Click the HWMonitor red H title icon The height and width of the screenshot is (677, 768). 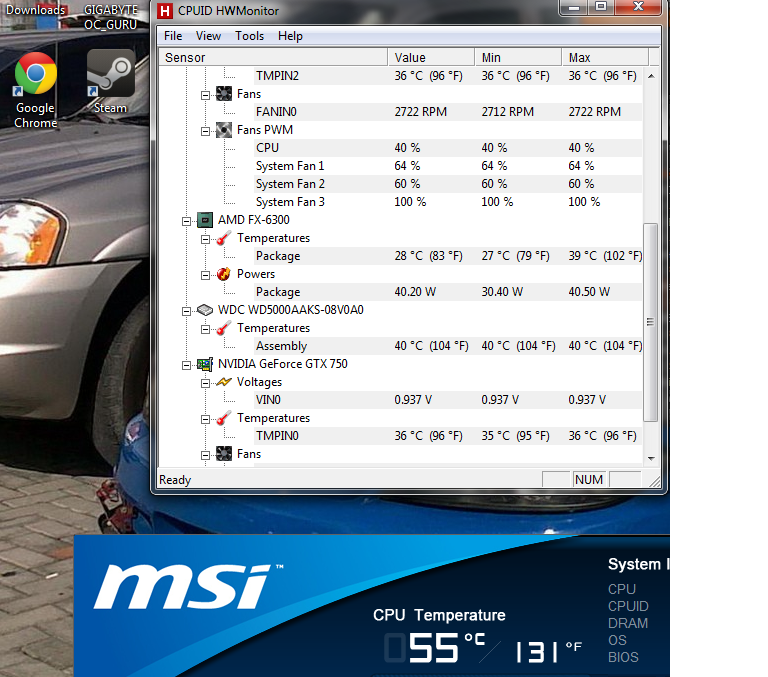[x=165, y=10]
